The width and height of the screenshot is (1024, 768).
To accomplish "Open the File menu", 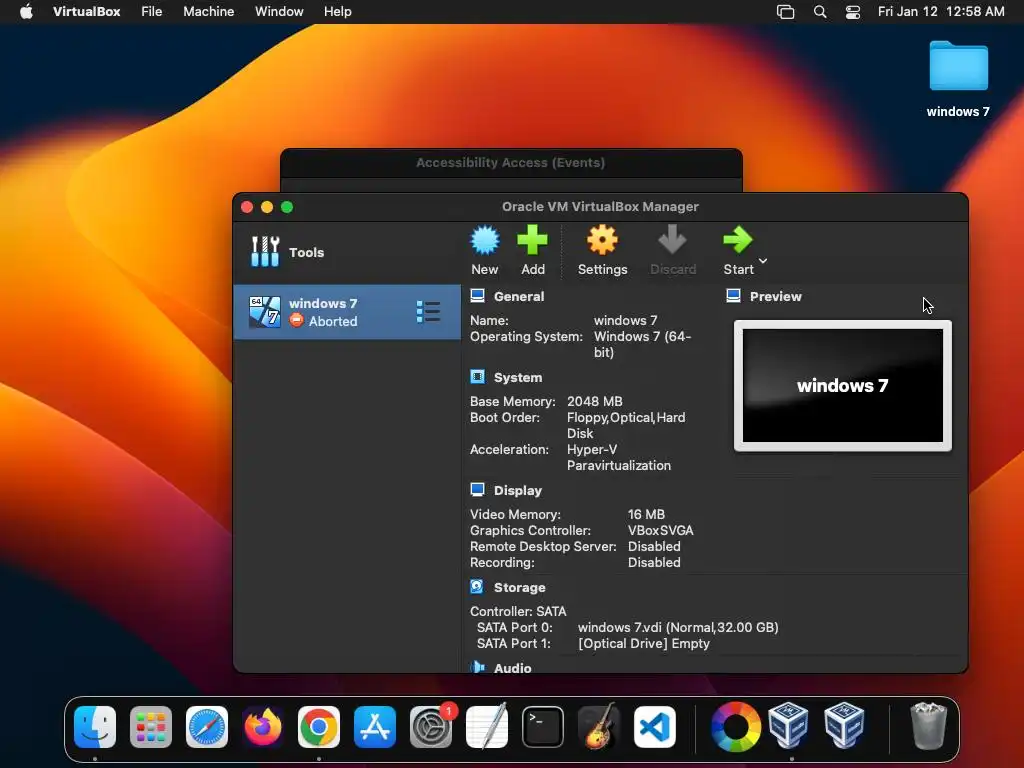I will (152, 11).
